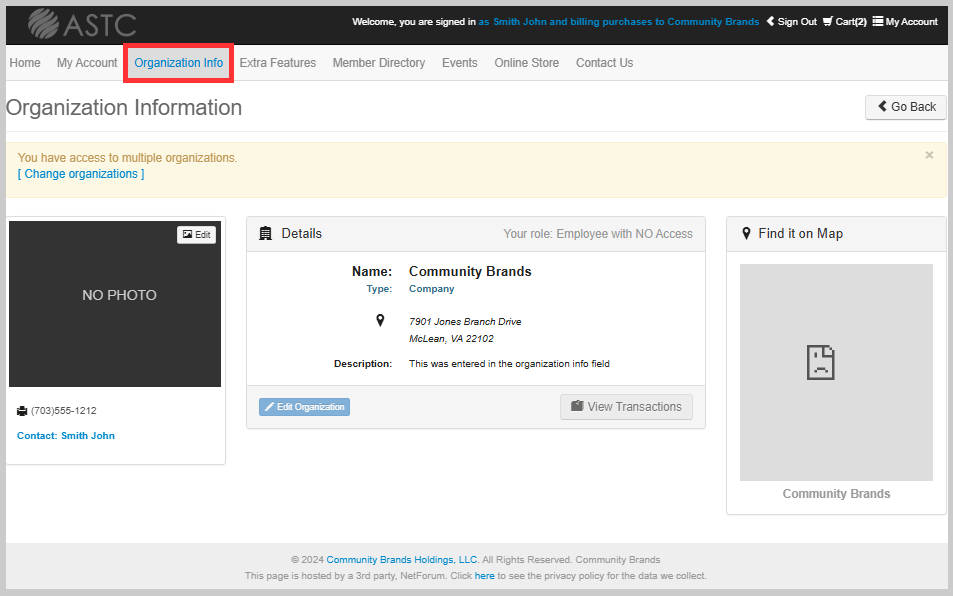Open the Extra Features tab
Screen dimensions: 953x596
[278, 63]
